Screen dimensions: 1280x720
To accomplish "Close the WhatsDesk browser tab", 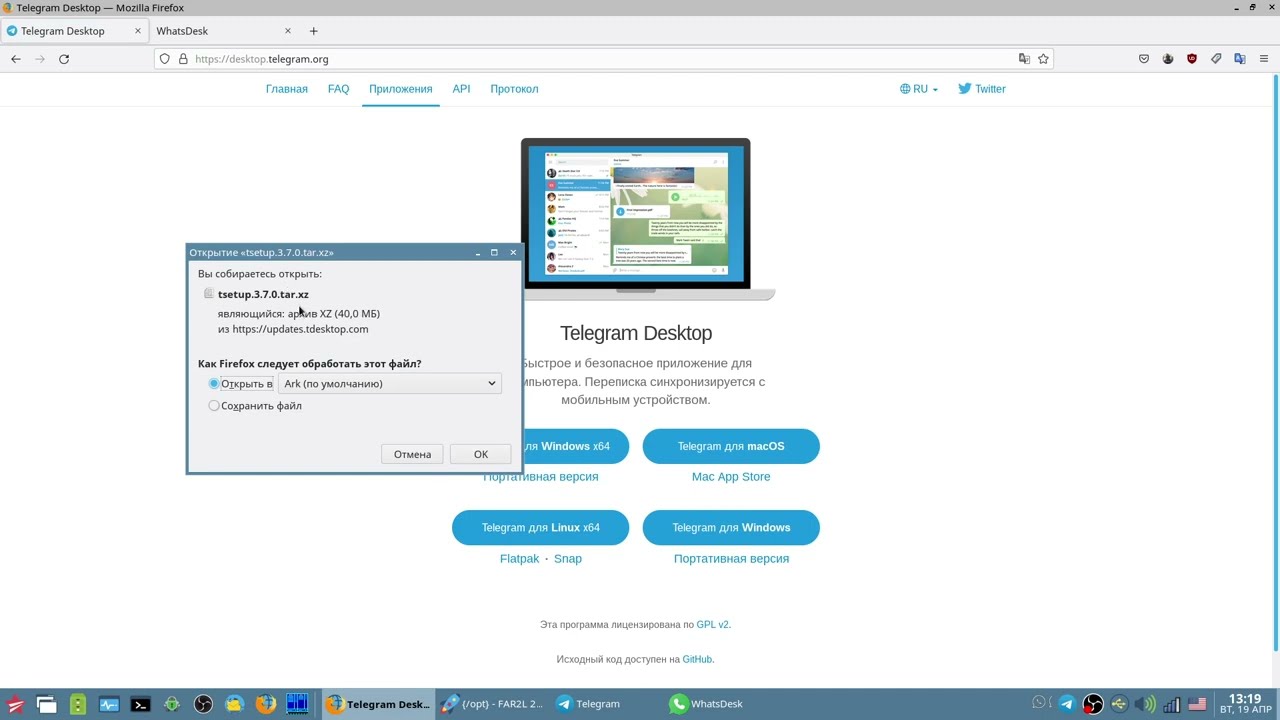I will coord(288,31).
